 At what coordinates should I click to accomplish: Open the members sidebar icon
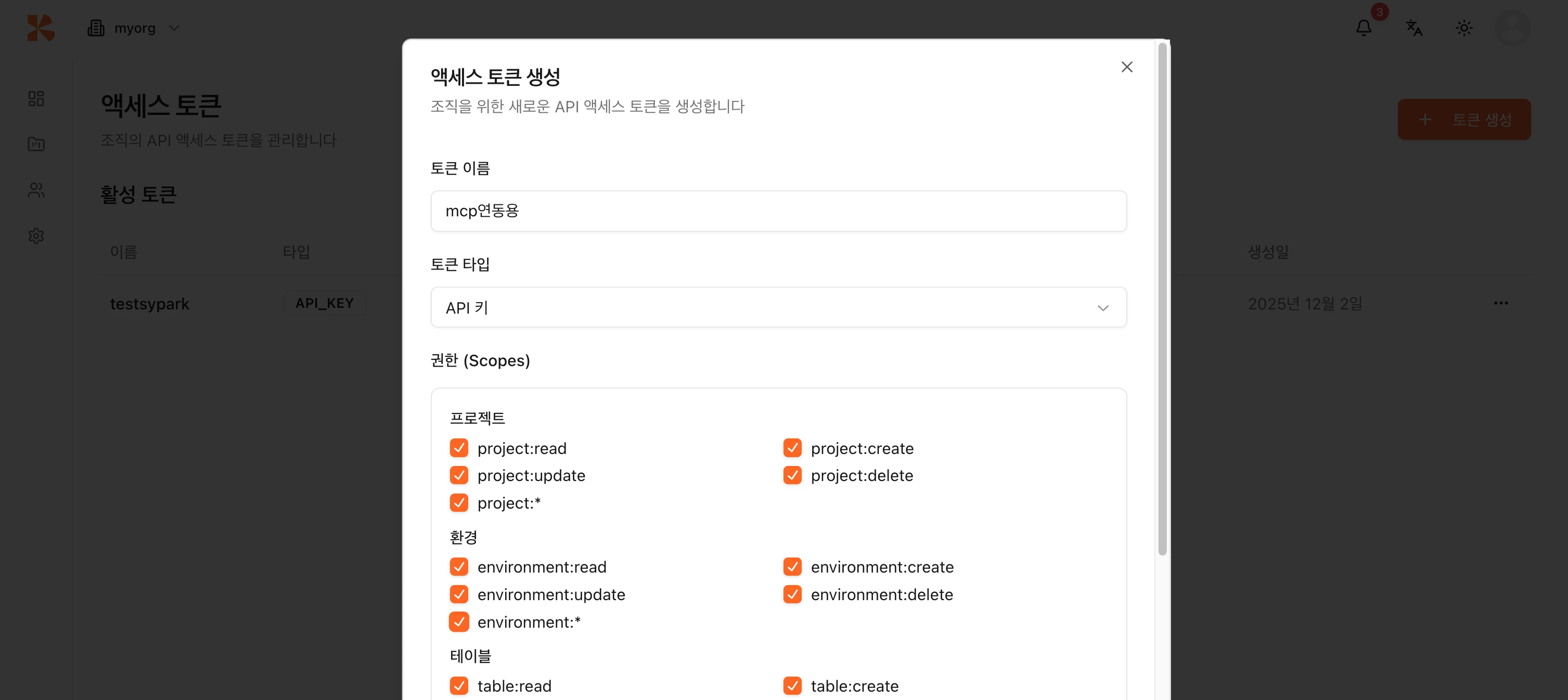point(36,190)
